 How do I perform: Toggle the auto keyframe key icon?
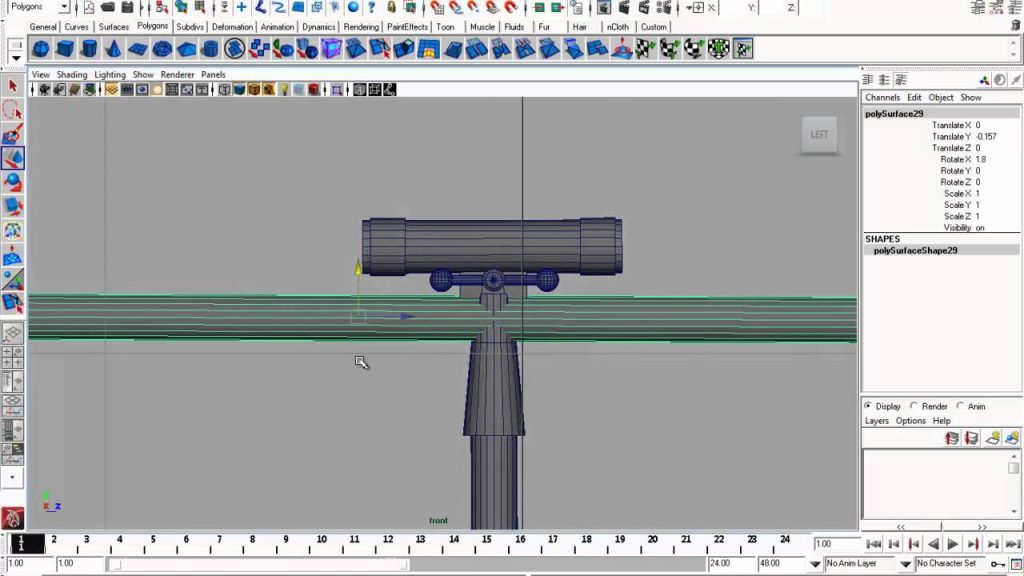(997, 564)
